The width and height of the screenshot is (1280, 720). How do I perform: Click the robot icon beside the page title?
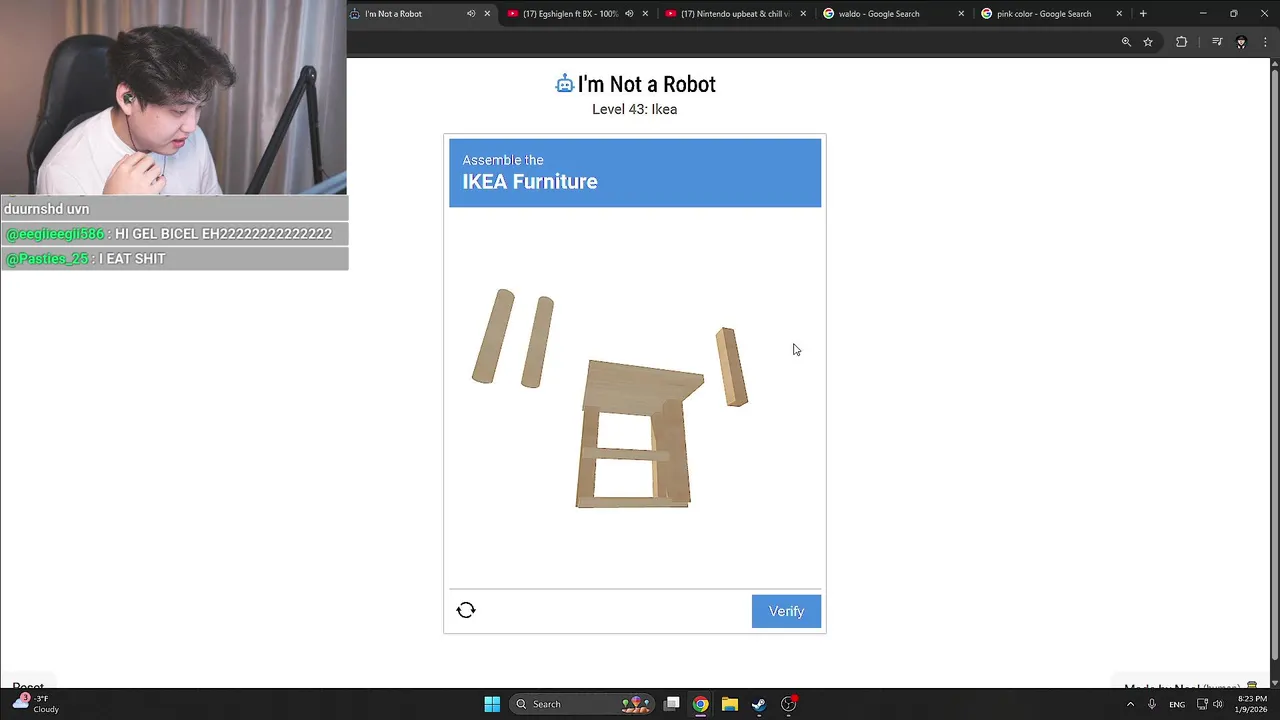point(564,84)
